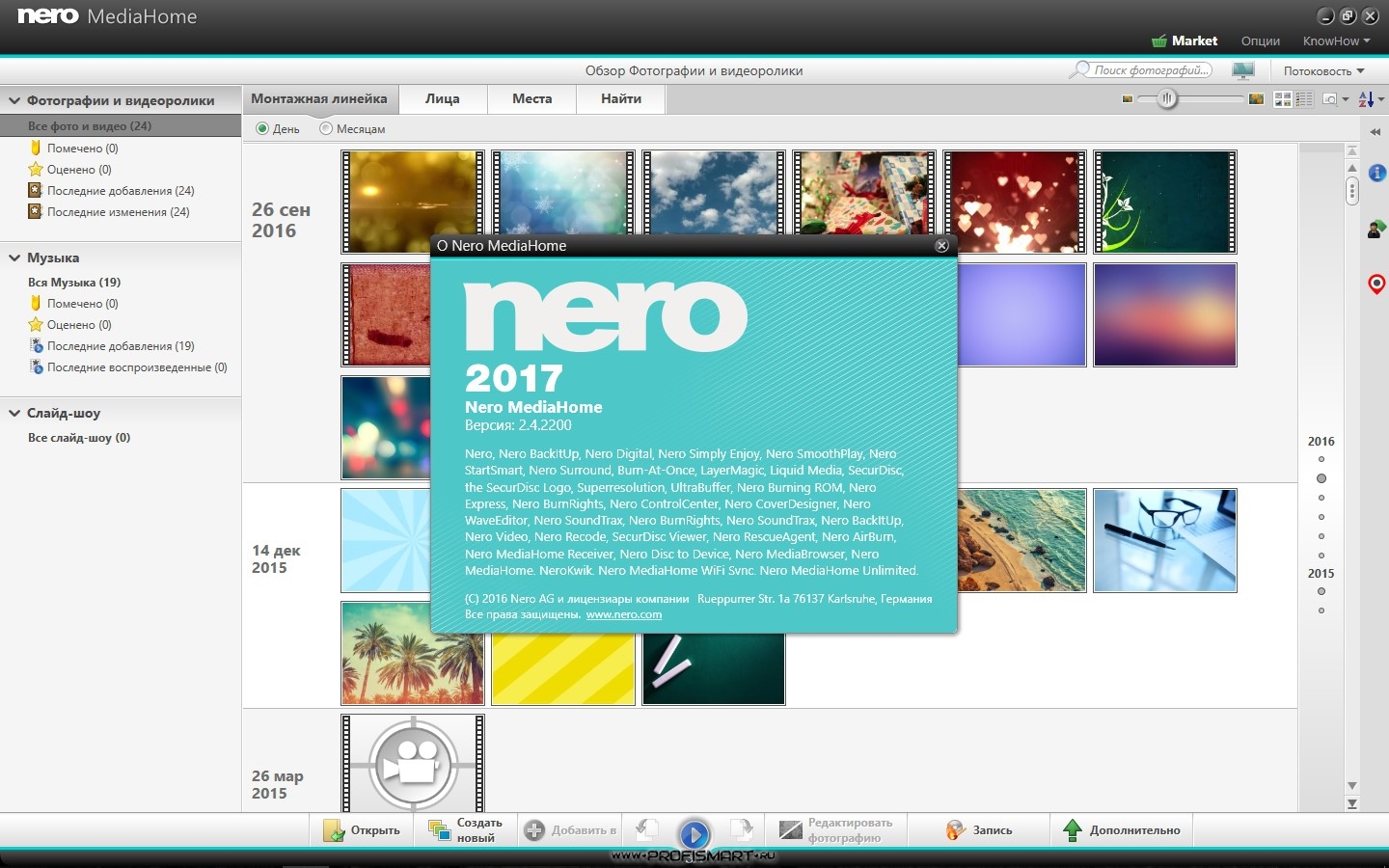Open the KnowHow dropdown menu
Image resolution: width=1389 pixels, height=868 pixels.
1337,41
